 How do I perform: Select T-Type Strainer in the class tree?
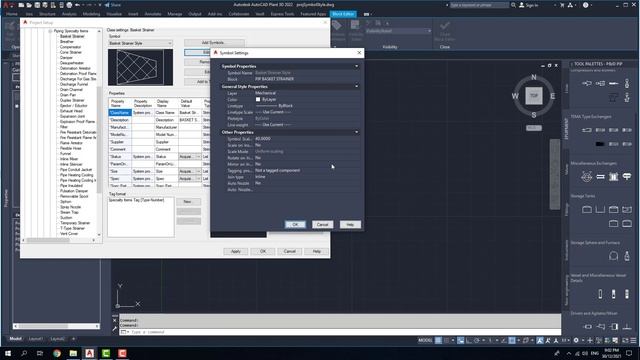(x=73, y=228)
